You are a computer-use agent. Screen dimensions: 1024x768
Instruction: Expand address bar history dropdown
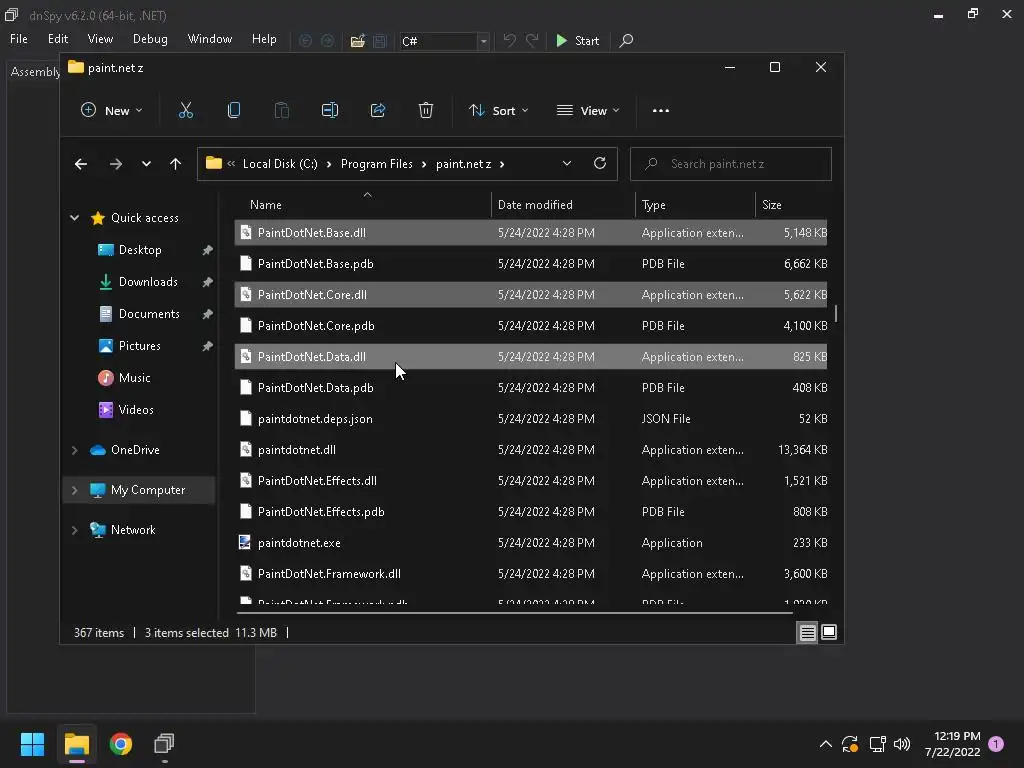[x=566, y=163]
